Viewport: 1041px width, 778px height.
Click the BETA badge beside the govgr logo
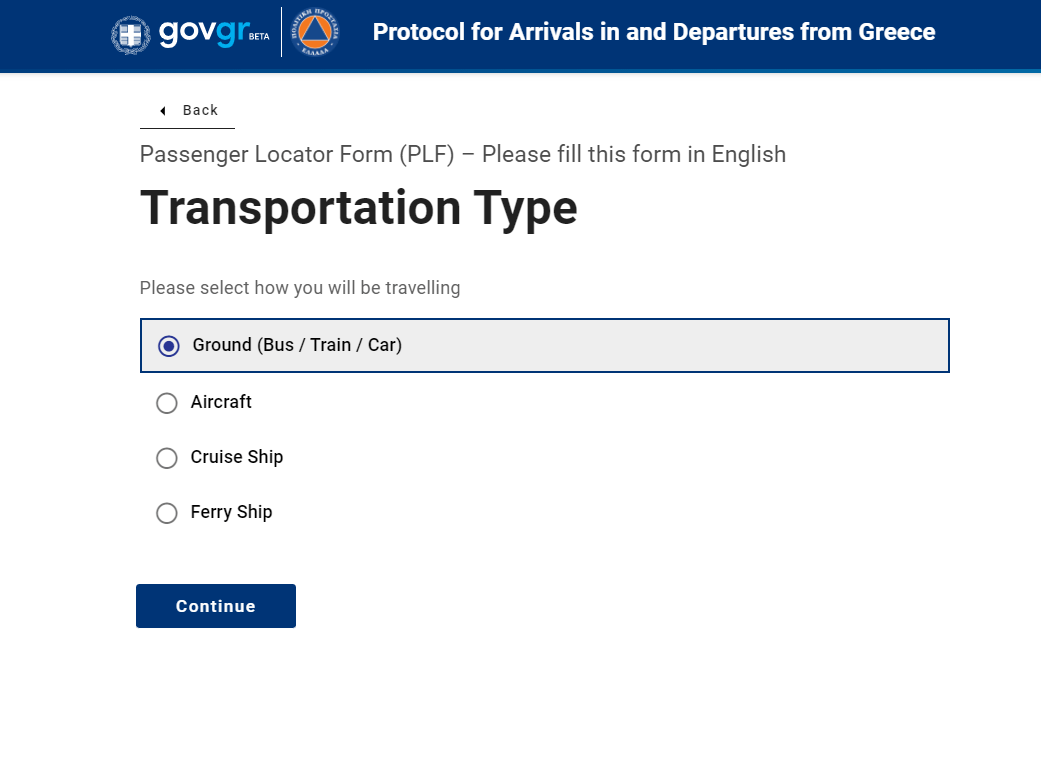(x=260, y=37)
